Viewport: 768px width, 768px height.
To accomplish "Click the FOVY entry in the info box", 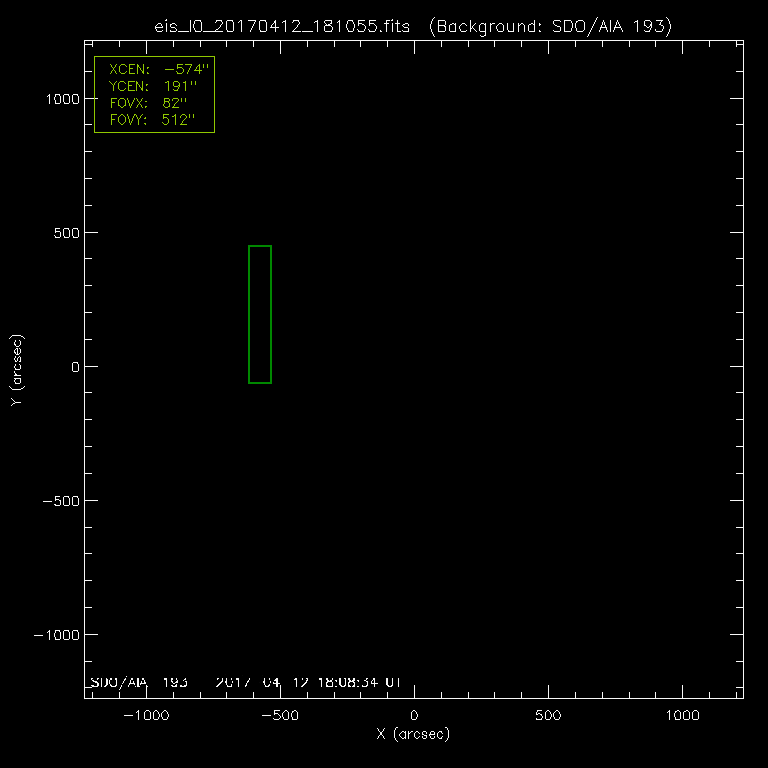I will (x=153, y=120).
